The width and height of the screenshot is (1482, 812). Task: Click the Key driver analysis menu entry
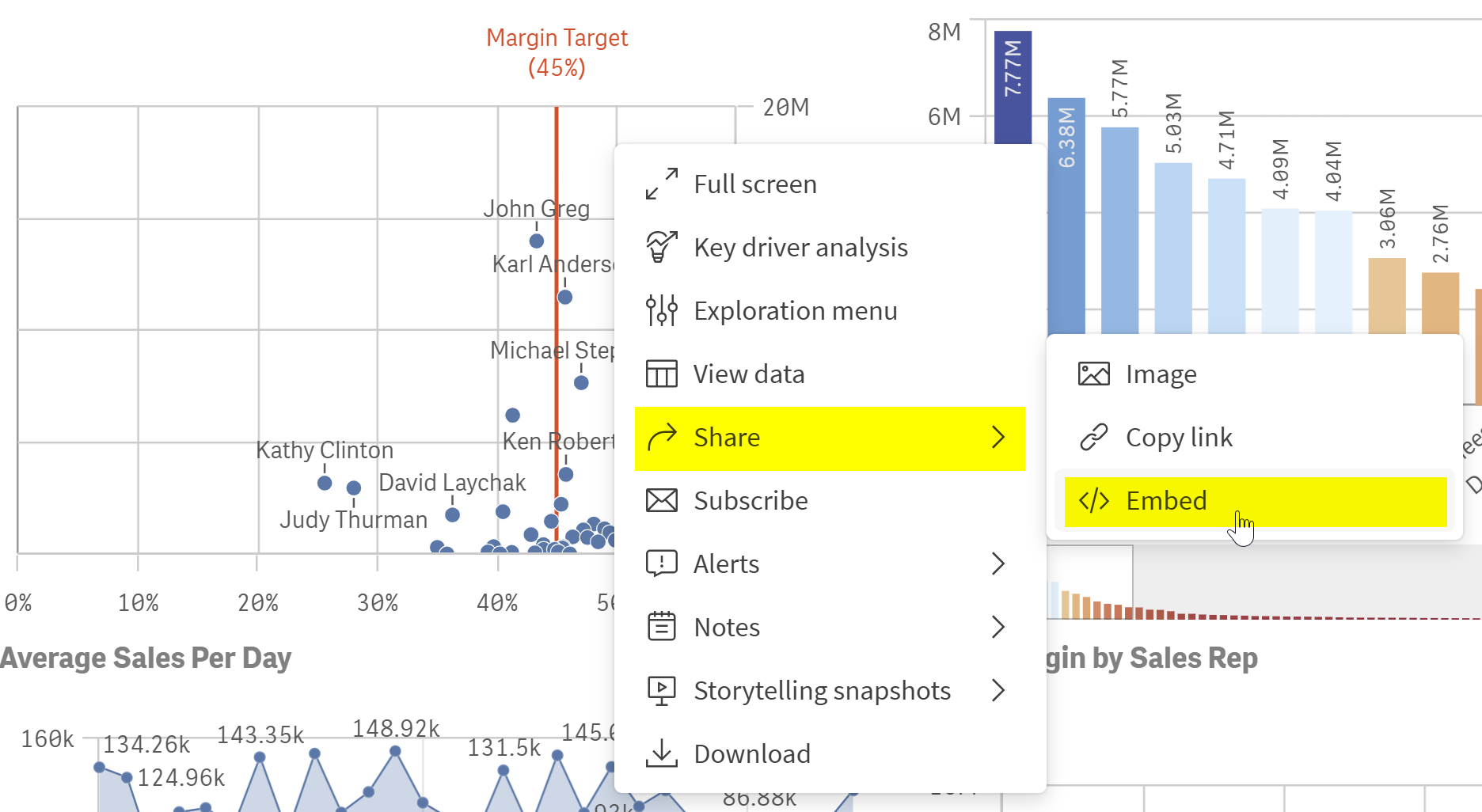[800, 247]
